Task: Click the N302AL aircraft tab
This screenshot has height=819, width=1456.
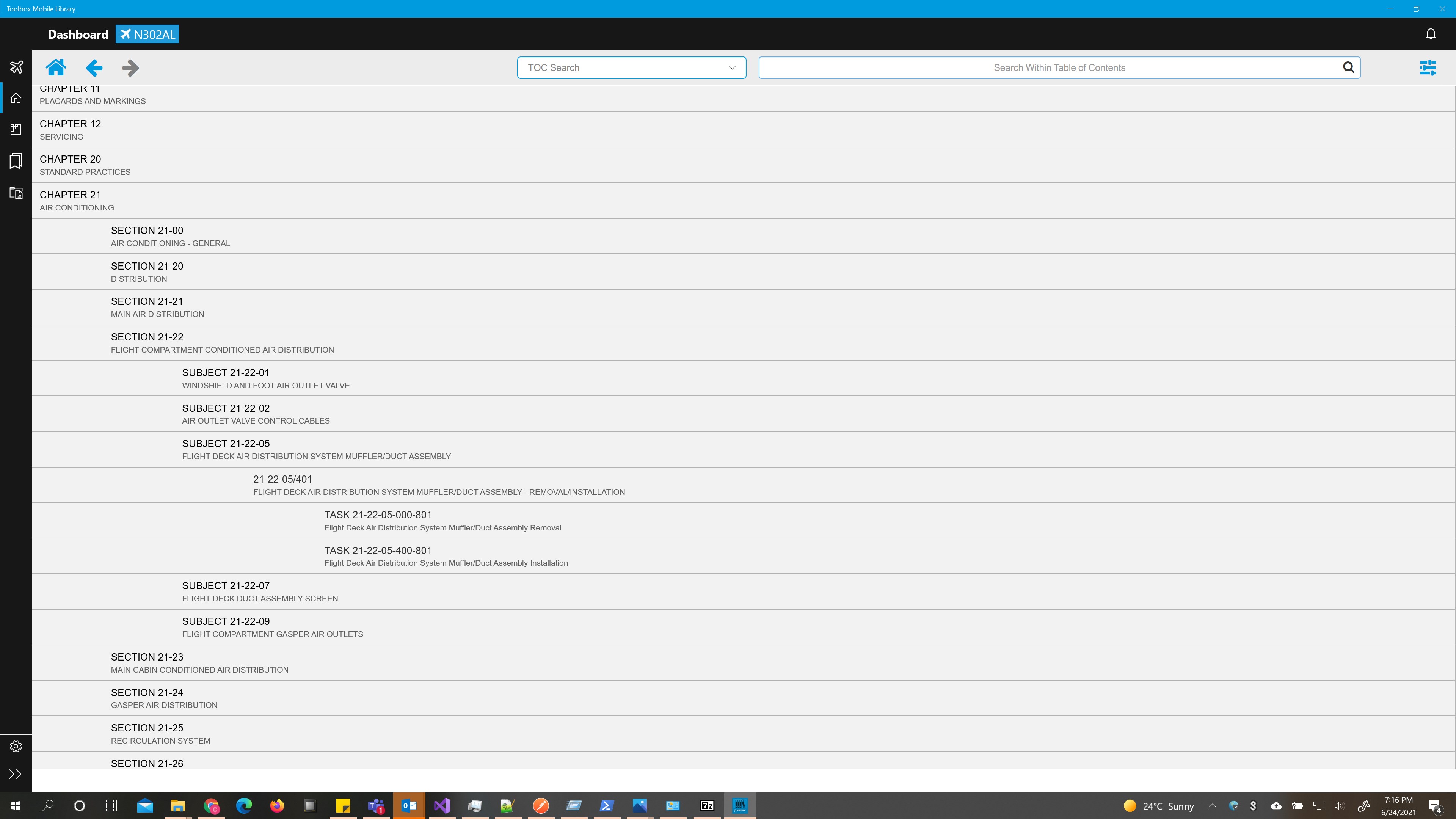Action: pos(147,35)
